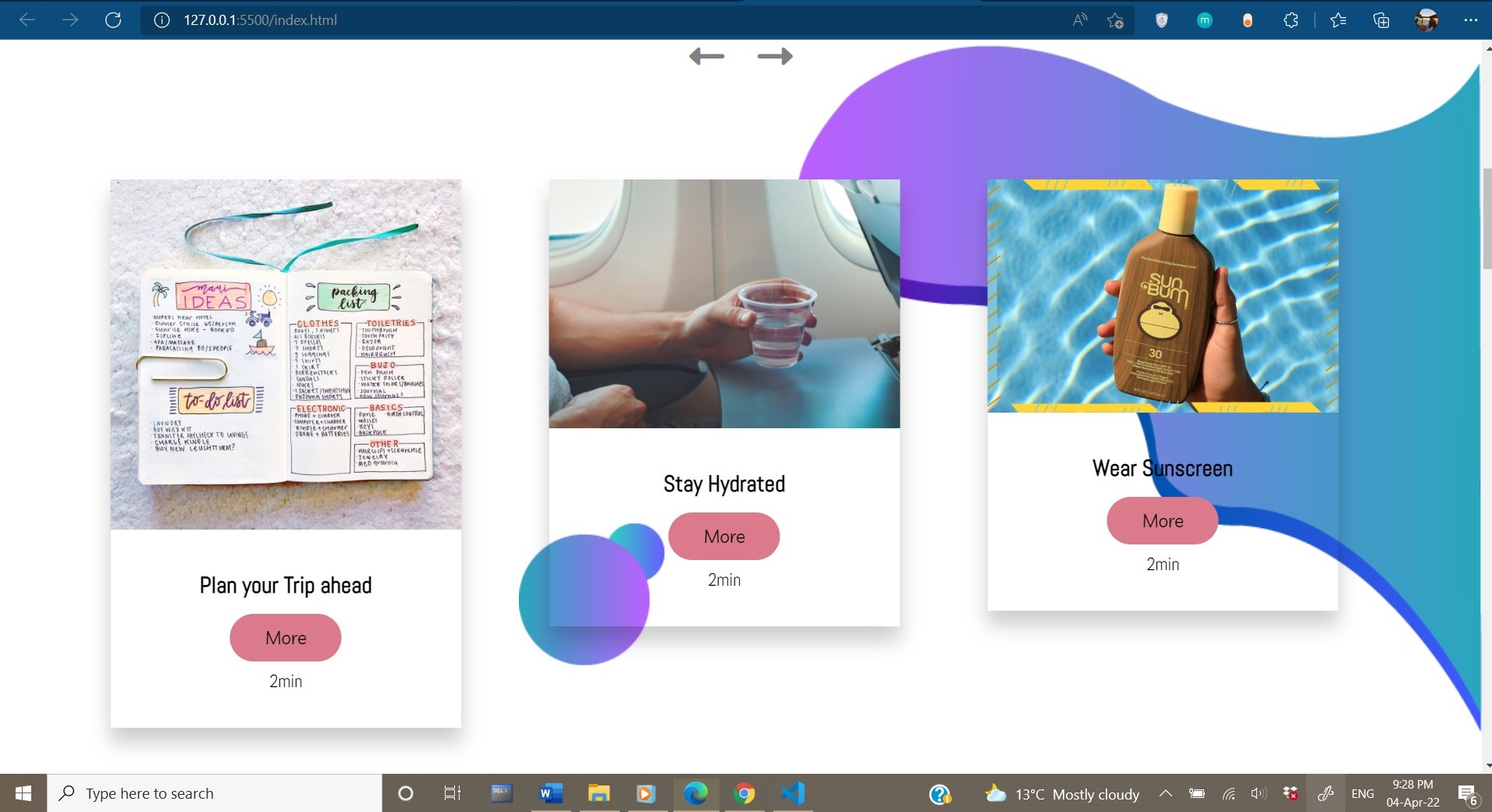Open the orange extension icon
The image size is (1492, 812).
(x=1248, y=20)
